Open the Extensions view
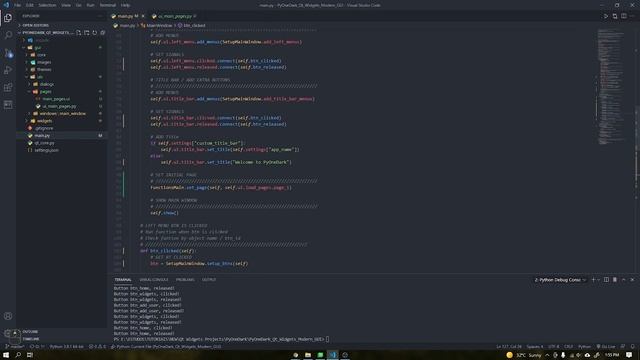This screenshot has width=640, height=360. coord(8,87)
